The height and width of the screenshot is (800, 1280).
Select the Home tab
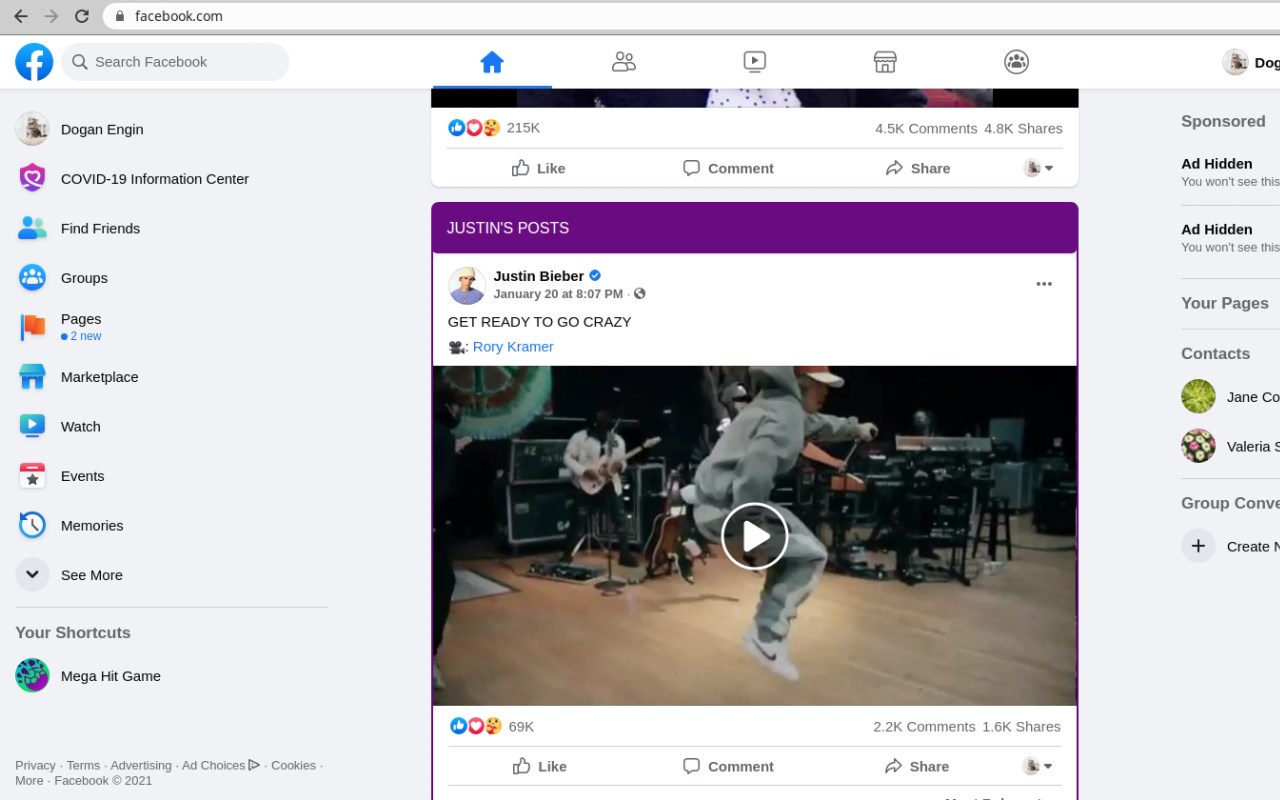(492, 62)
